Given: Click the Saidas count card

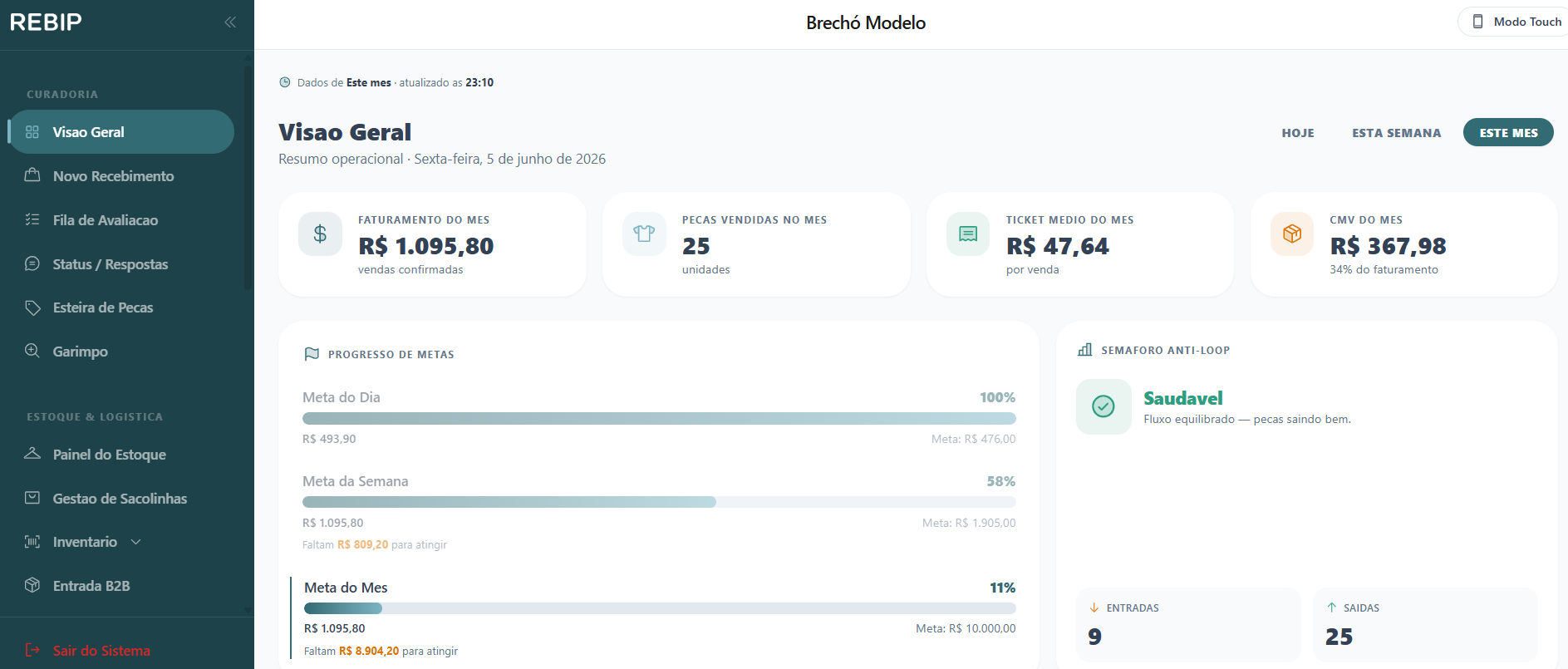Looking at the screenshot, I should click(x=1425, y=625).
